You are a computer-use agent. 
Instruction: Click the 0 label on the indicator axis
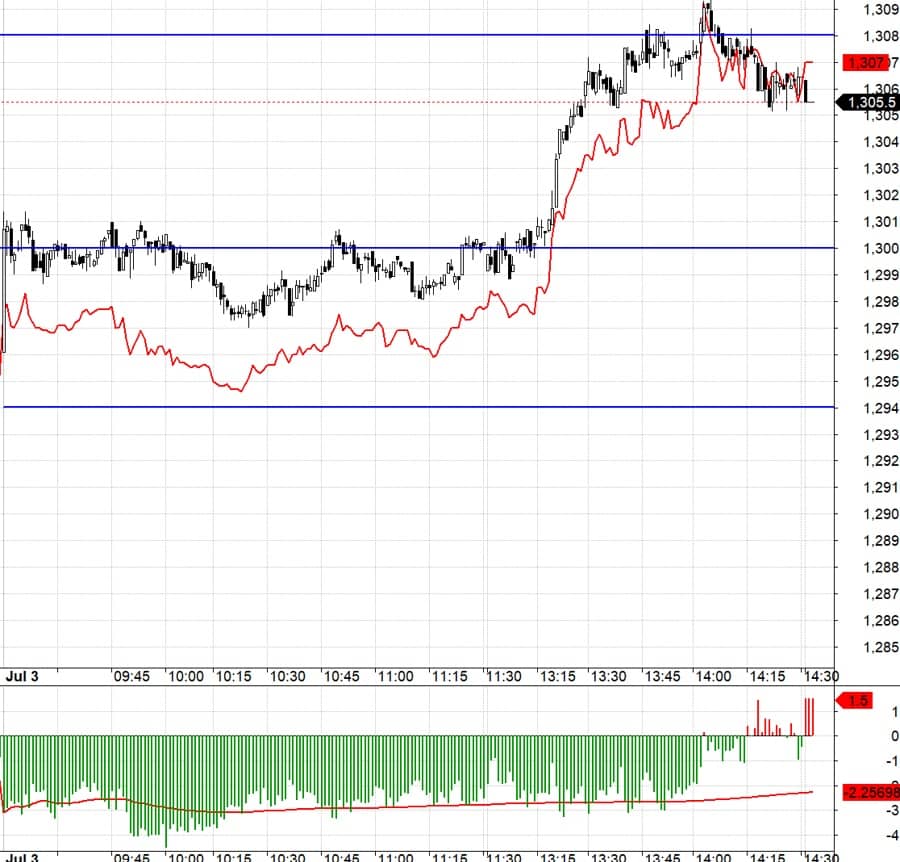[x=866, y=736]
